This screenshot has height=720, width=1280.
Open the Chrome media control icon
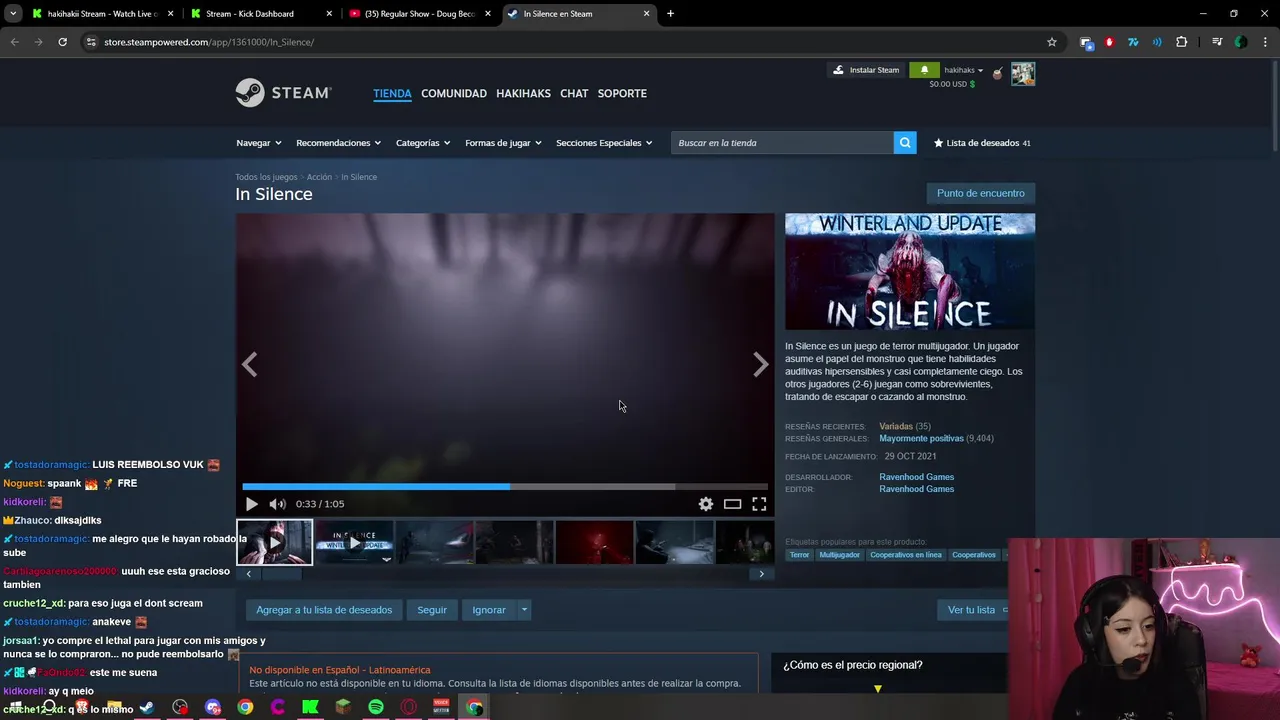(1217, 42)
